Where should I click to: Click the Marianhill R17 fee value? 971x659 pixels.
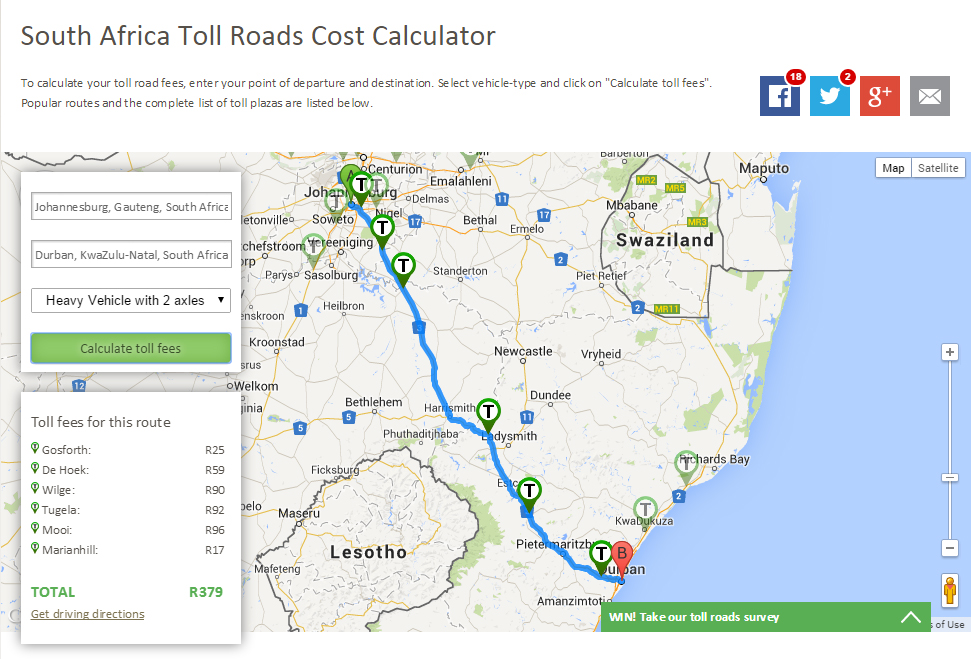pos(215,550)
